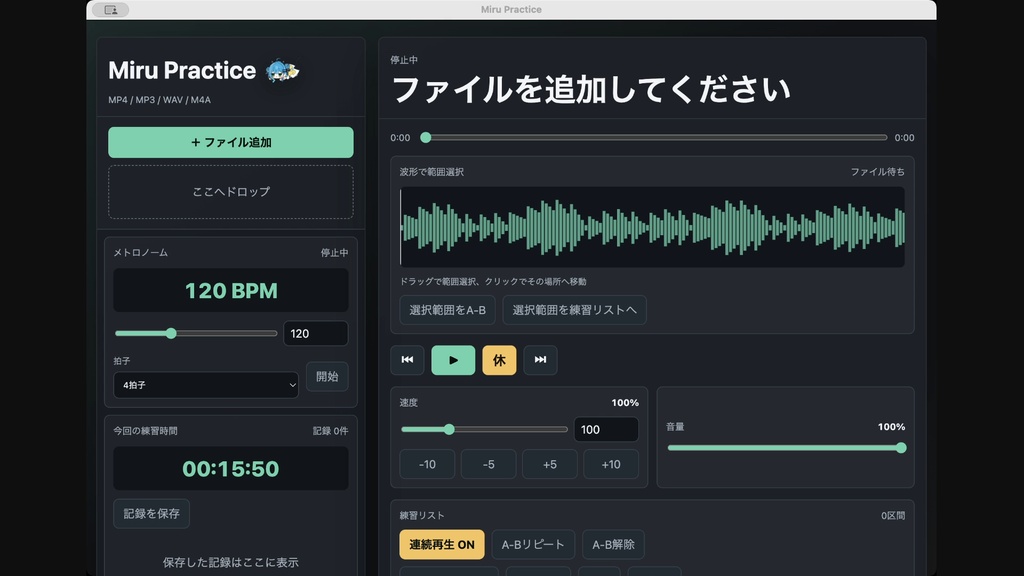Increase speed with the +10 button
1024x576 pixels.
611,464
